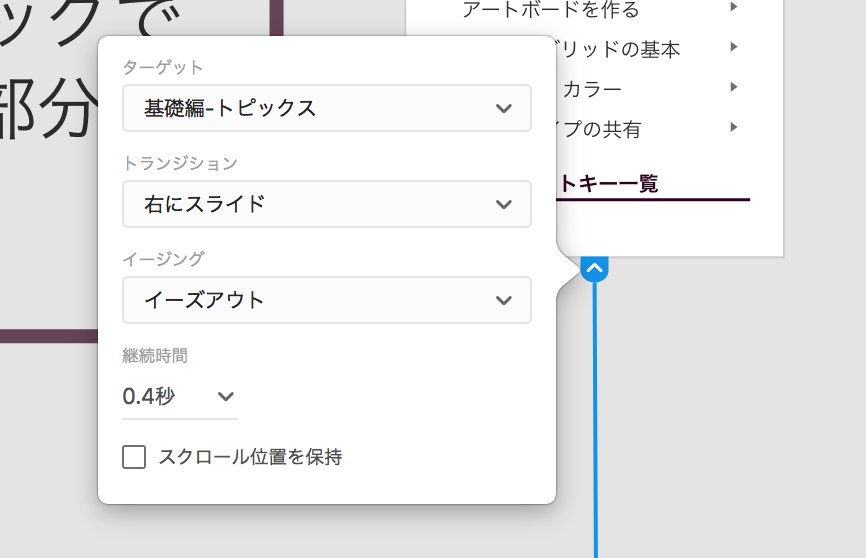The image size is (866, 558).
Task: Click the ターゲット field label
Action: click(163, 67)
